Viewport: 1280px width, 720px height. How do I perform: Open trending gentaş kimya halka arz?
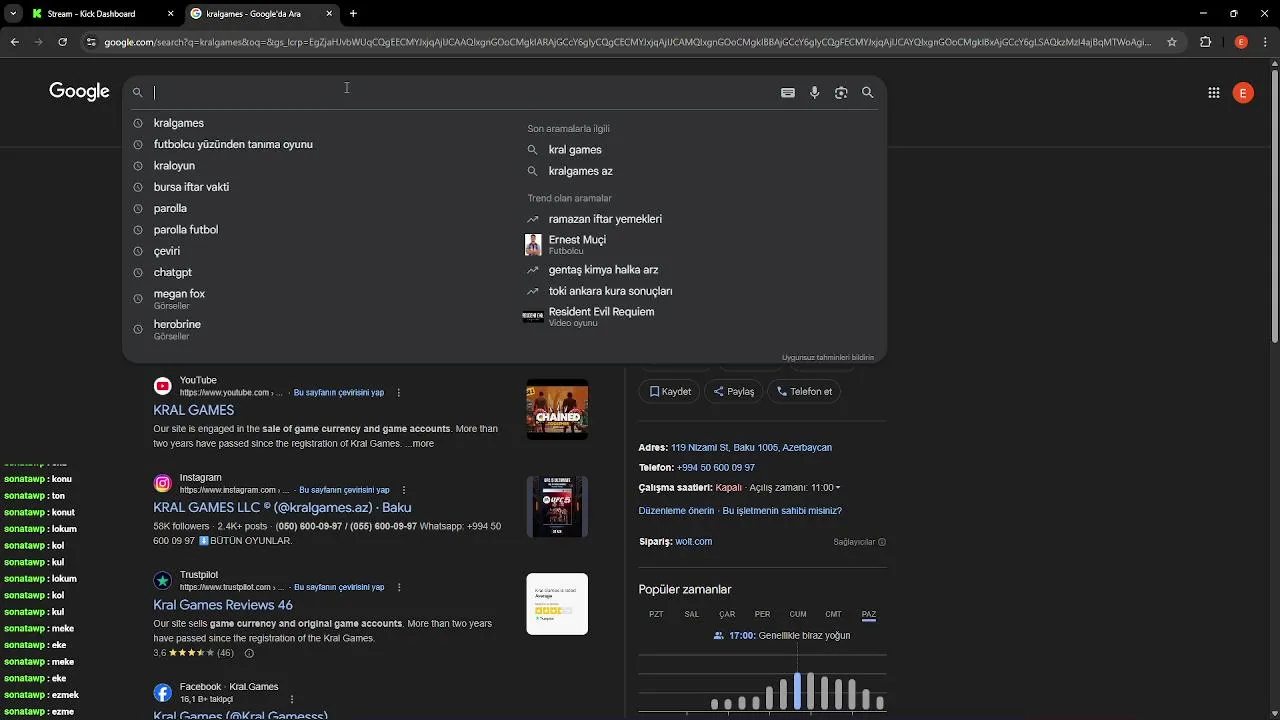tap(603, 270)
